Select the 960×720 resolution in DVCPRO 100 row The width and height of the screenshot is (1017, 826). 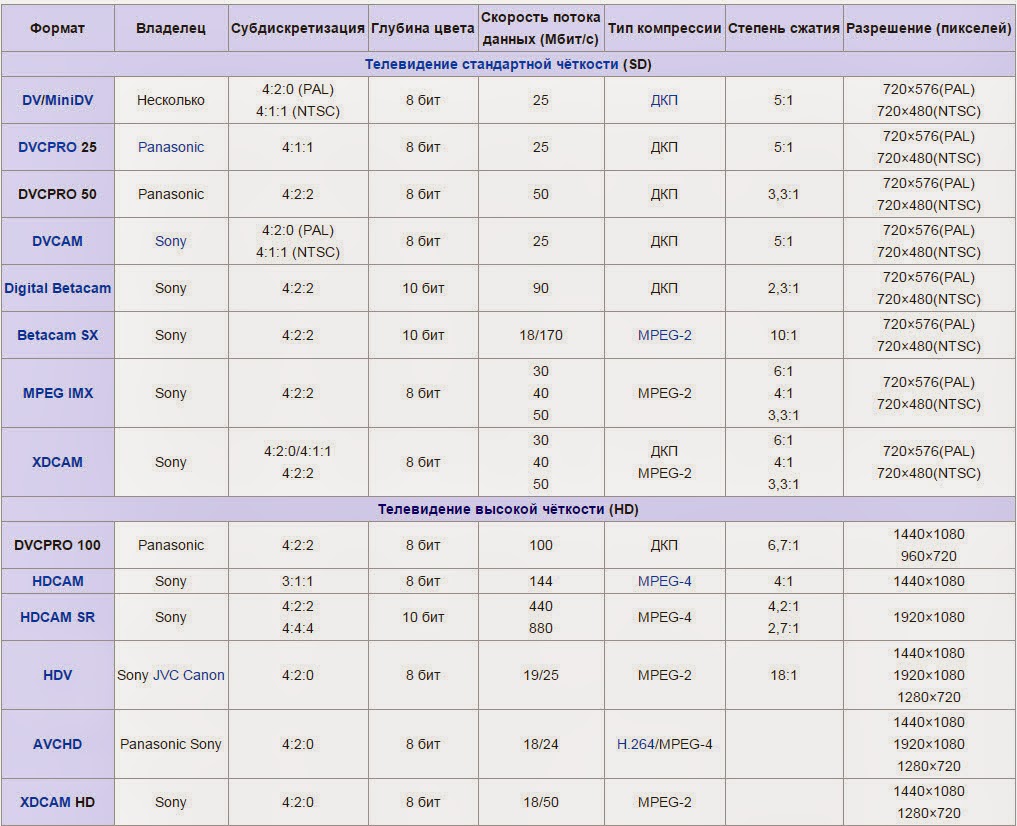pyautogui.click(x=929, y=556)
